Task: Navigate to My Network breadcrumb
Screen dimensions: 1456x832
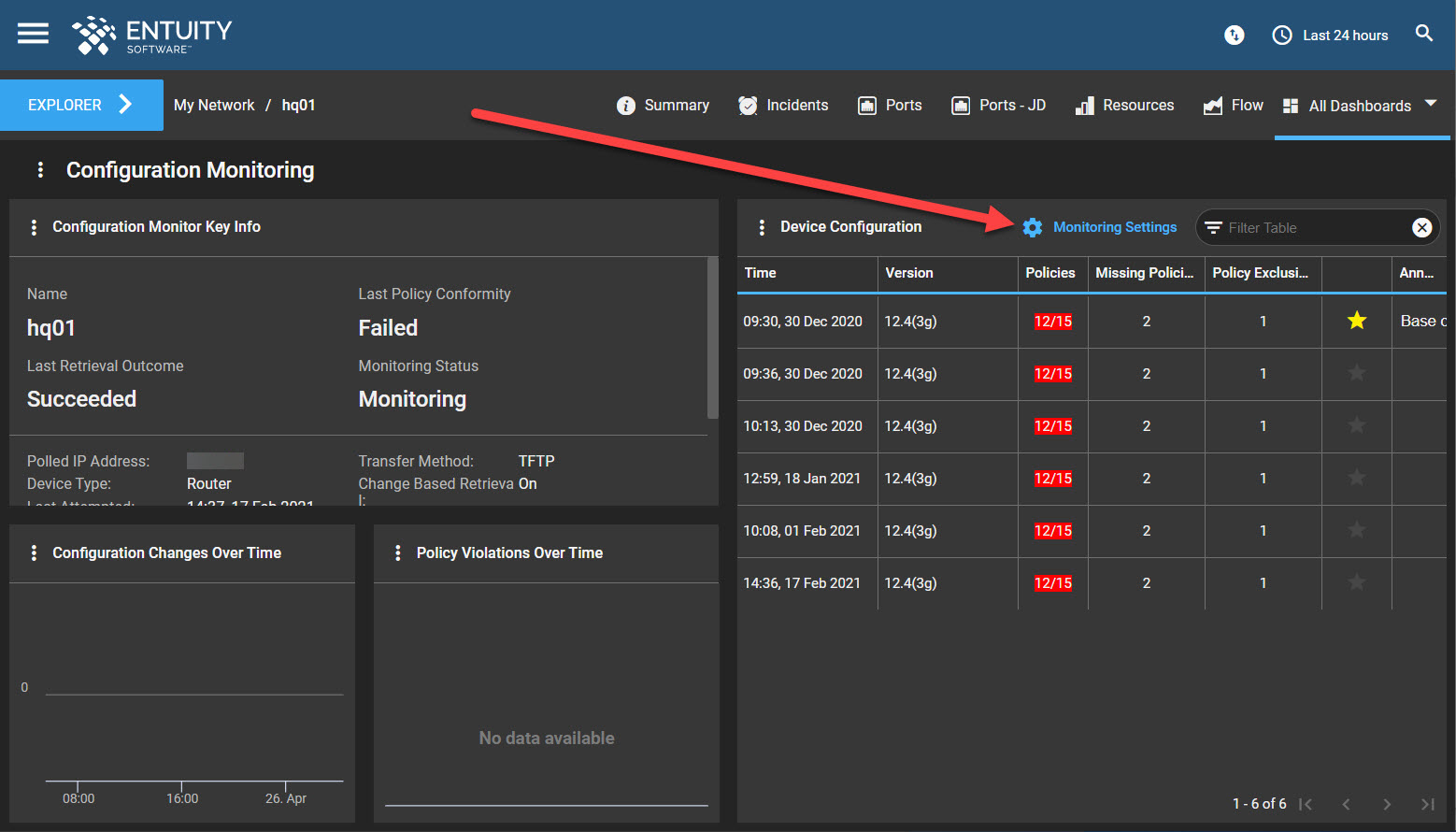Action: coord(214,106)
